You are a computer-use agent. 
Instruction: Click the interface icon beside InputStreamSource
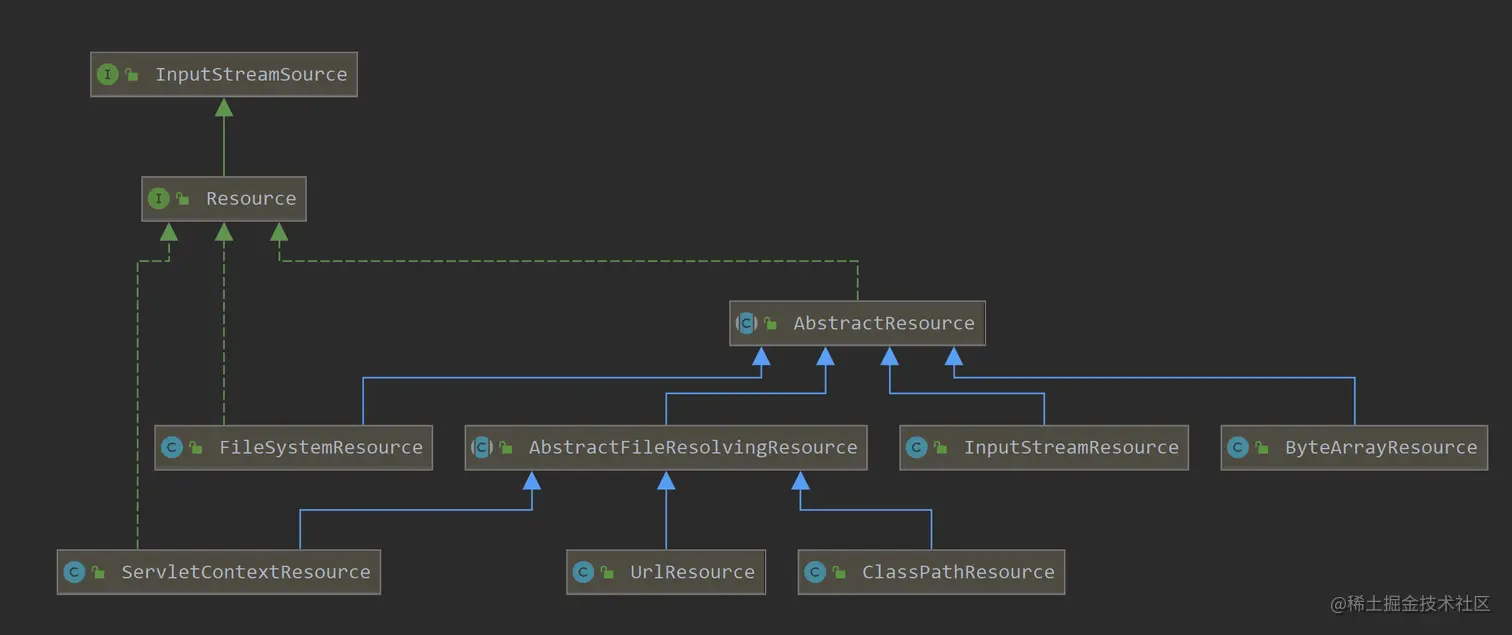(108, 75)
